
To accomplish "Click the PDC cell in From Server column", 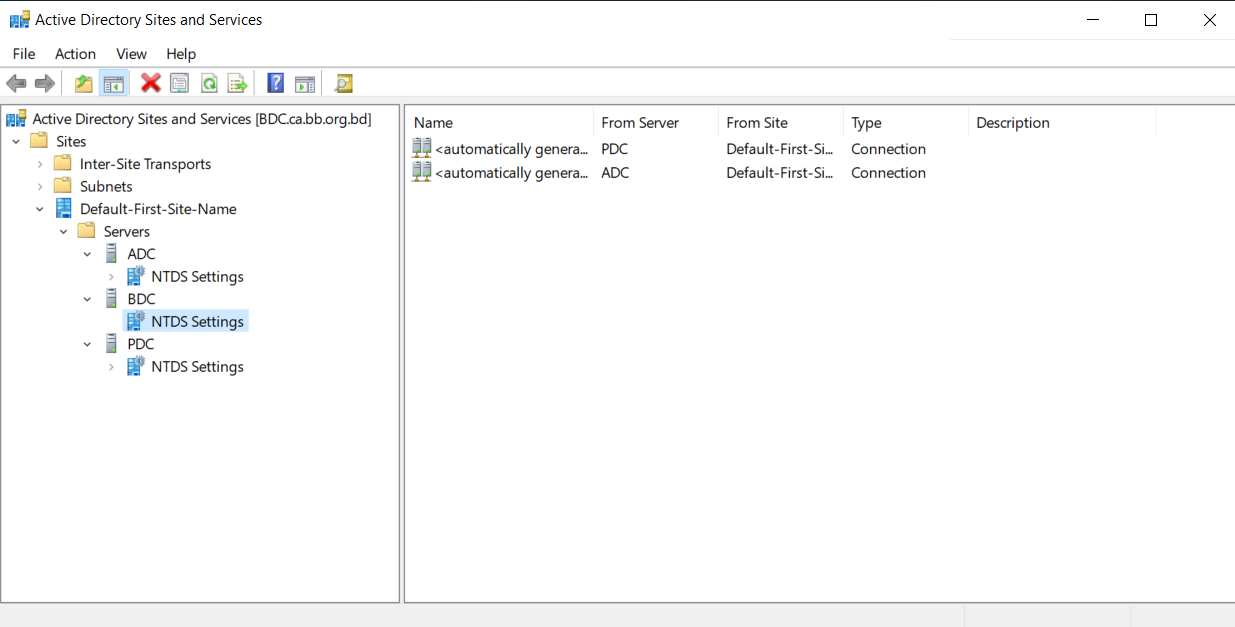I will pos(615,149).
